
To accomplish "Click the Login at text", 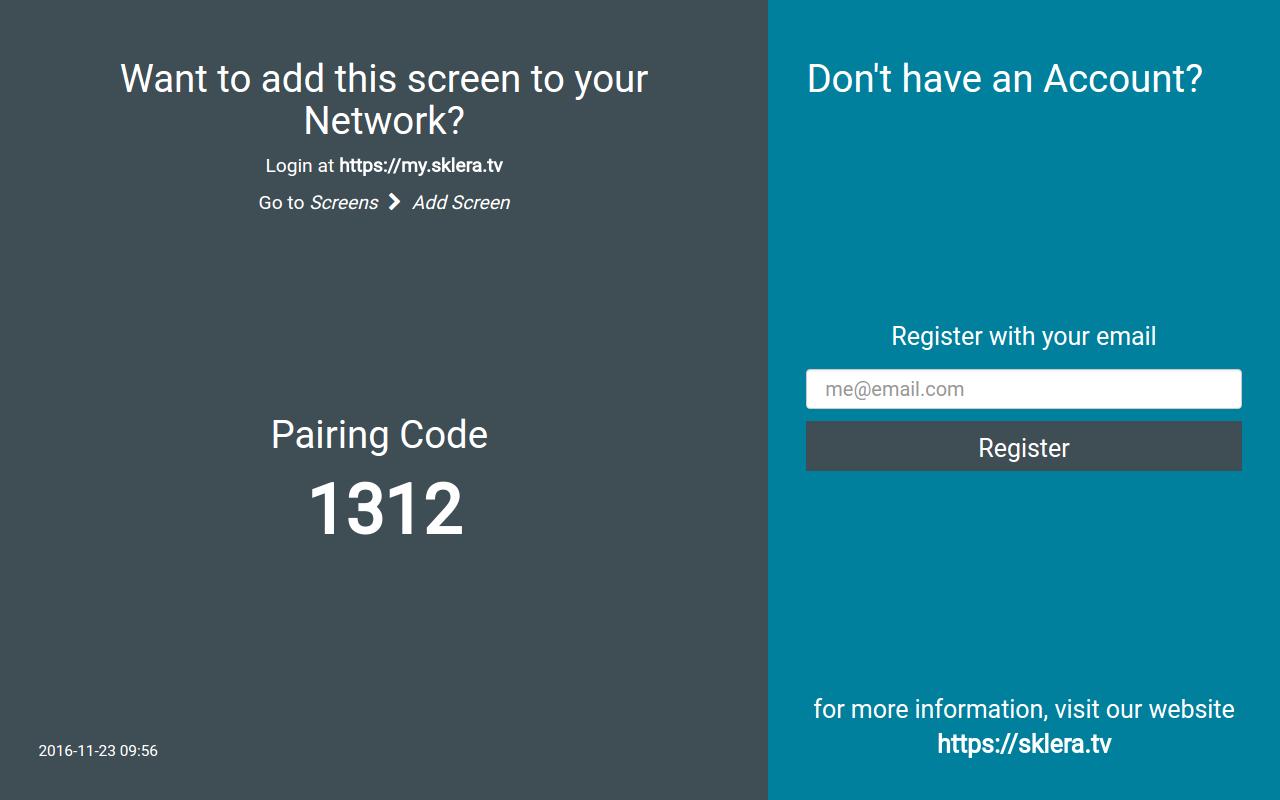I will (300, 166).
